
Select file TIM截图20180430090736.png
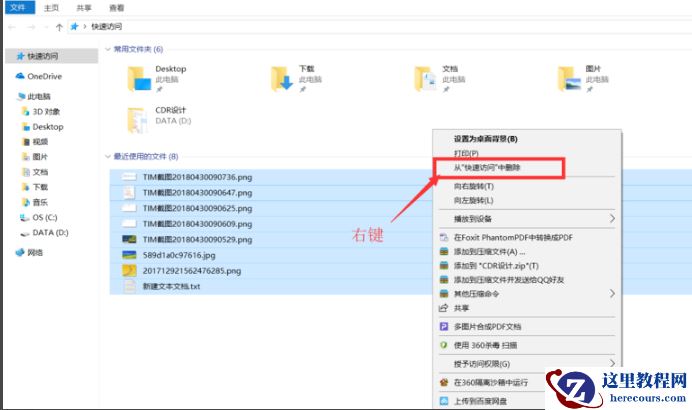click(197, 177)
